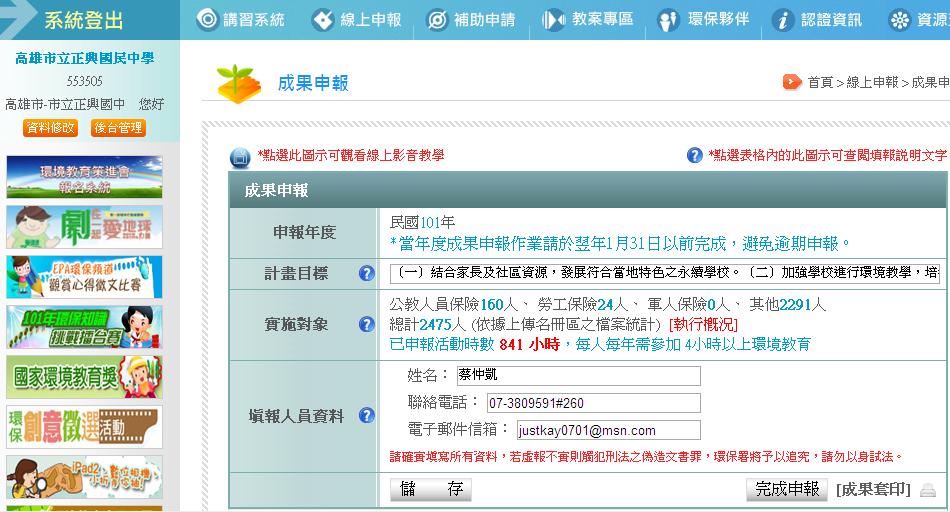The width and height of the screenshot is (950, 512).
Task: Click the 執行概況 link
Action: [704, 325]
